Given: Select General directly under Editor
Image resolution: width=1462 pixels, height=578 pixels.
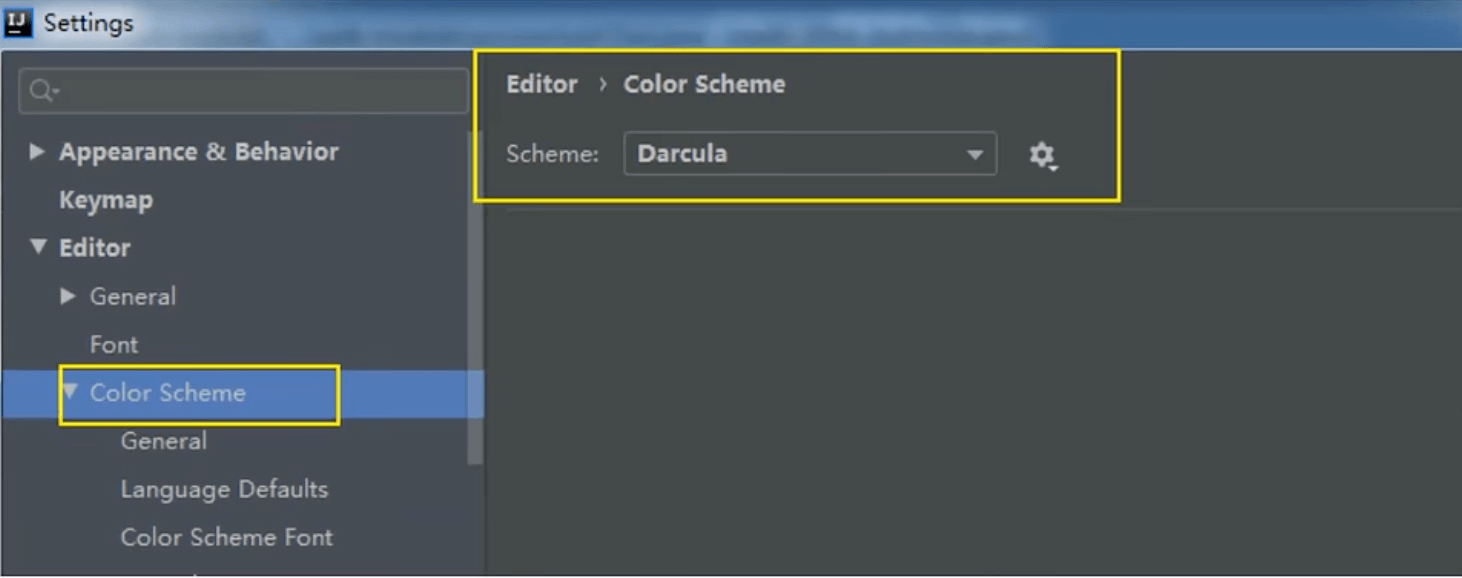Looking at the screenshot, I should (133, 297).
